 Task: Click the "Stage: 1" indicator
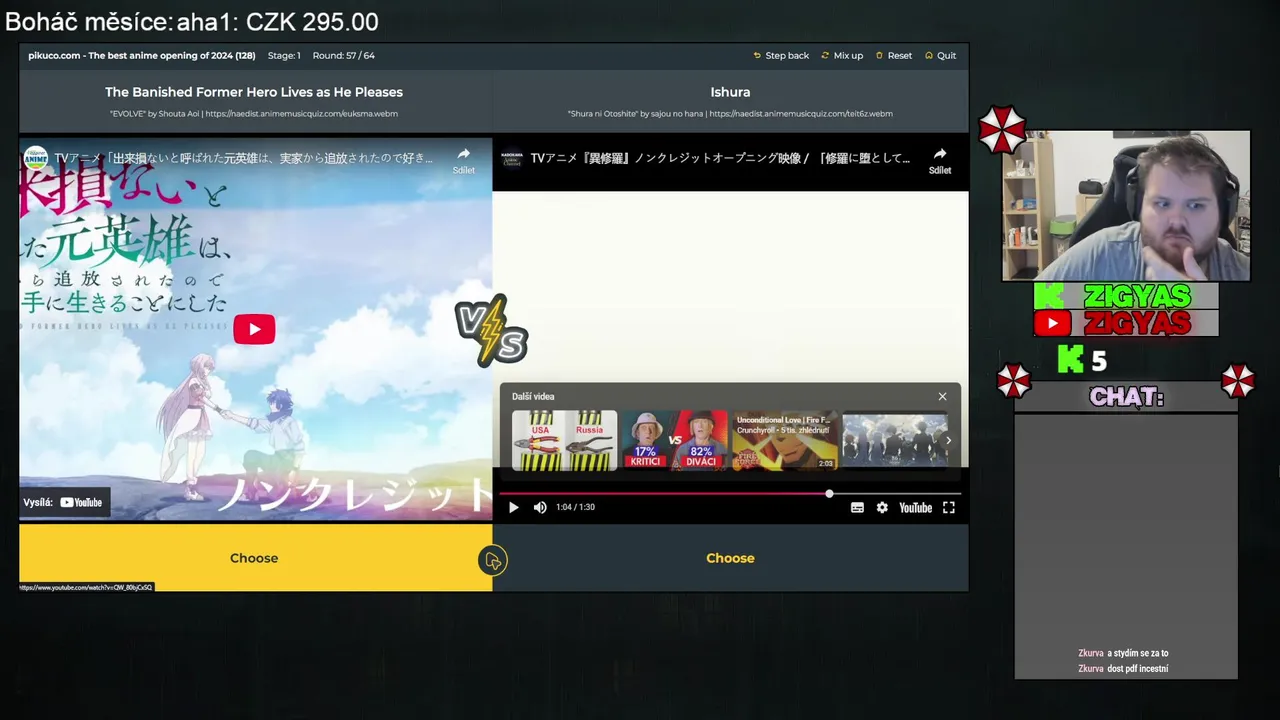(x=284, y=56)
